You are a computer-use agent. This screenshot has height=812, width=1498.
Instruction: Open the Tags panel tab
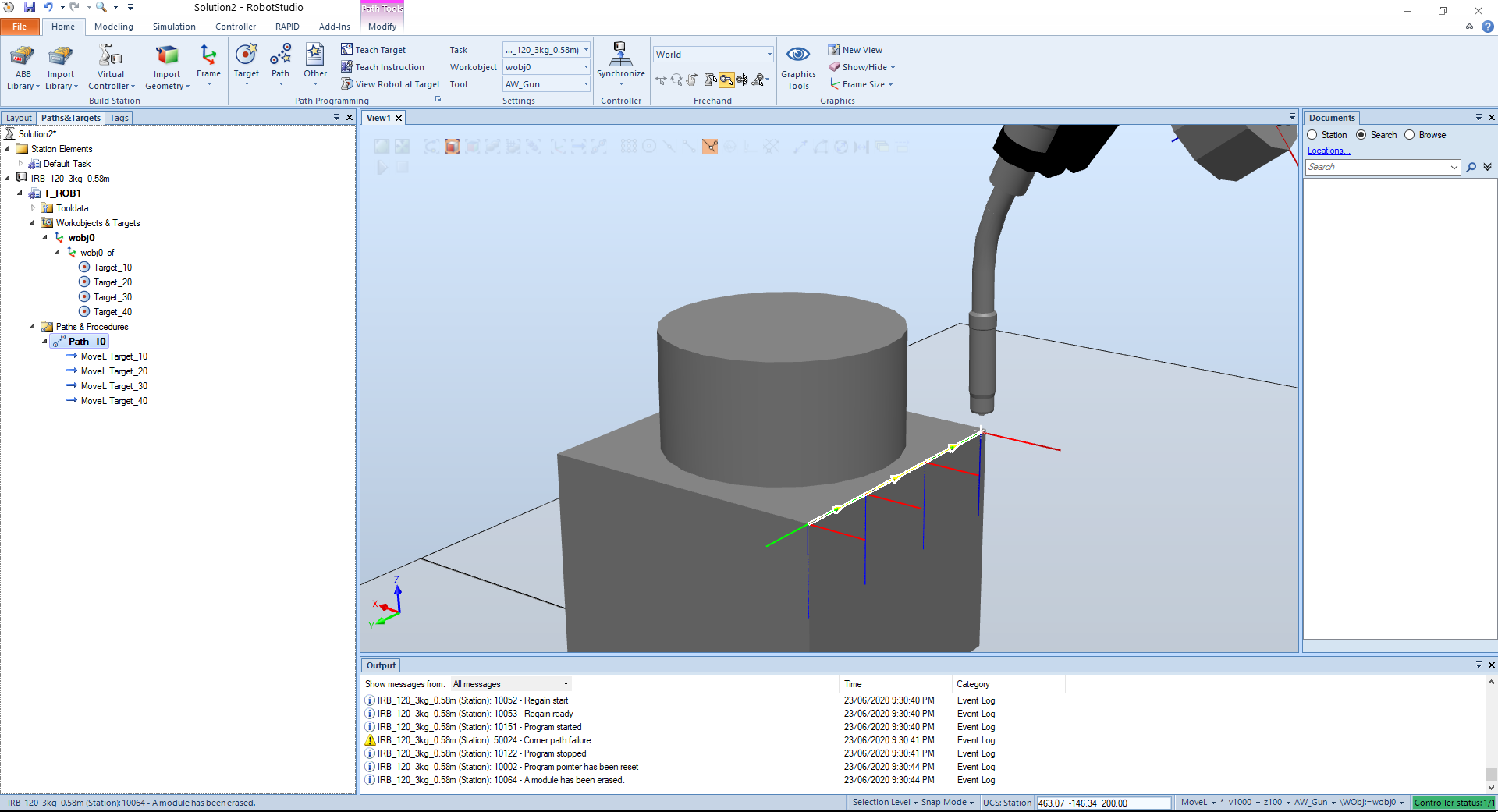click(119, 118)
